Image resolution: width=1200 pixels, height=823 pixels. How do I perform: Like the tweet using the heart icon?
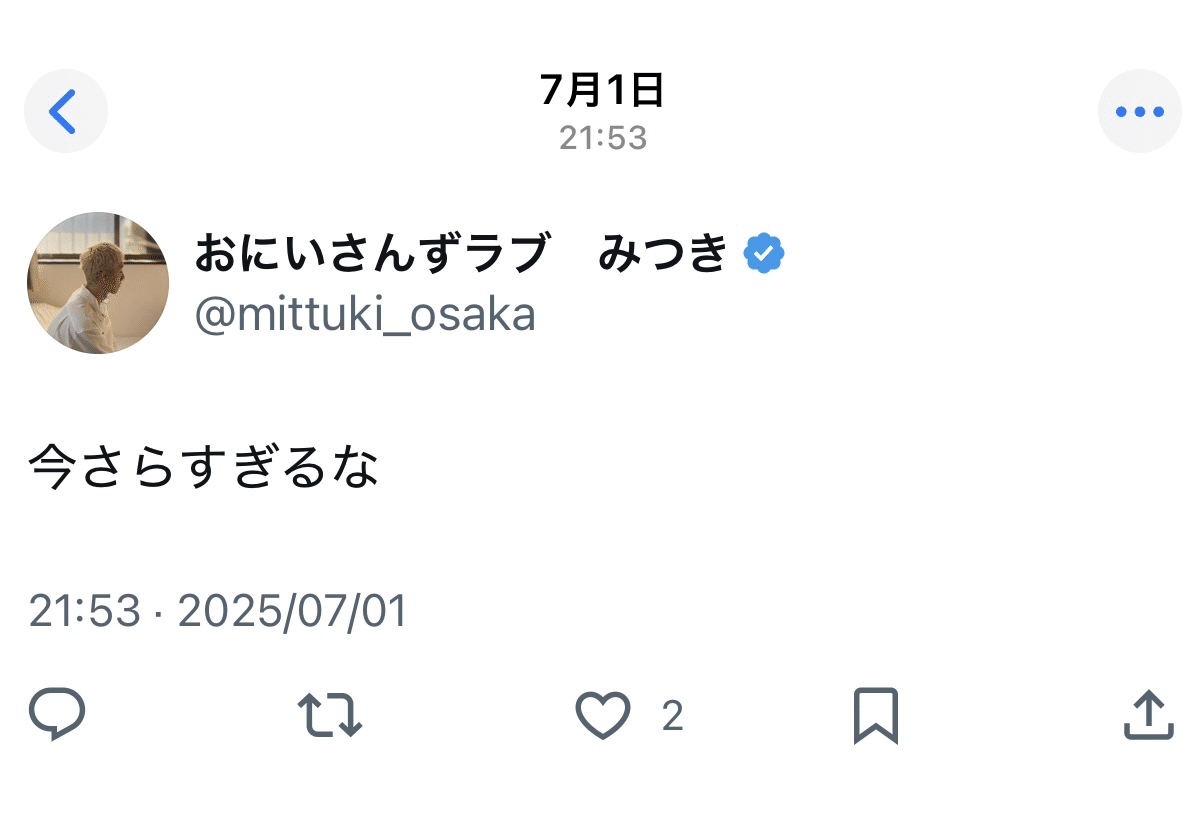[x=603, y=716]
